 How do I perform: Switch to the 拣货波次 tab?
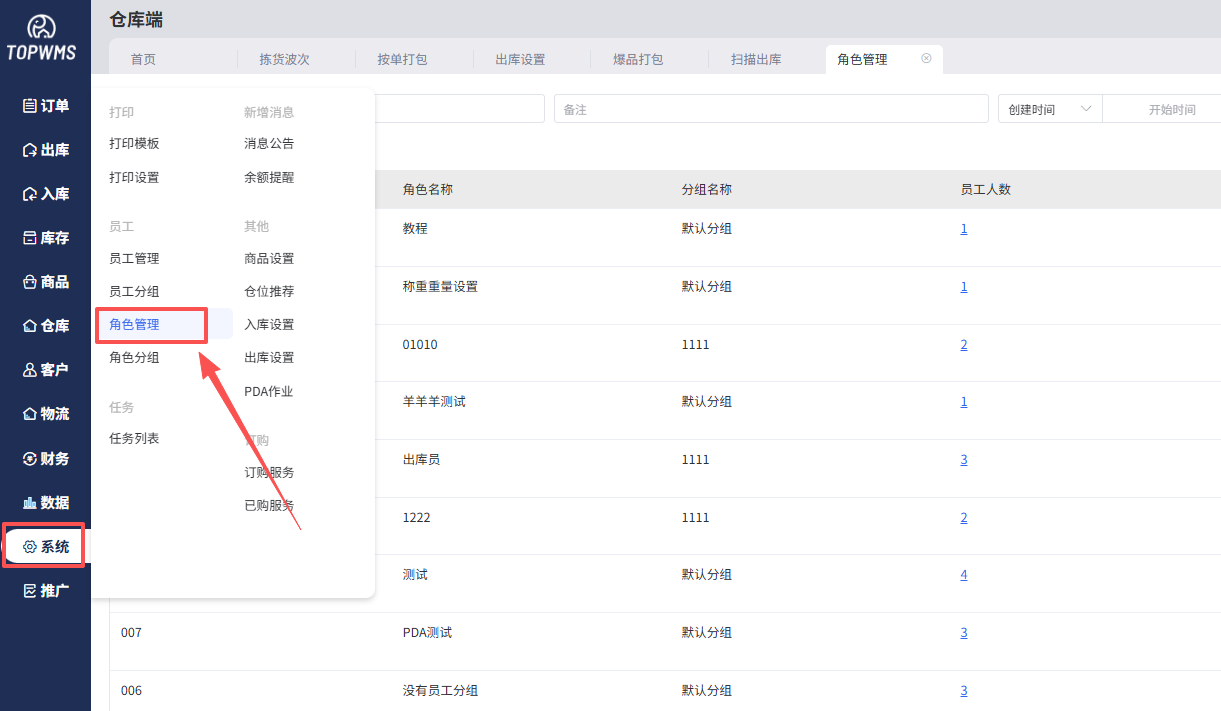pos(284,59)
